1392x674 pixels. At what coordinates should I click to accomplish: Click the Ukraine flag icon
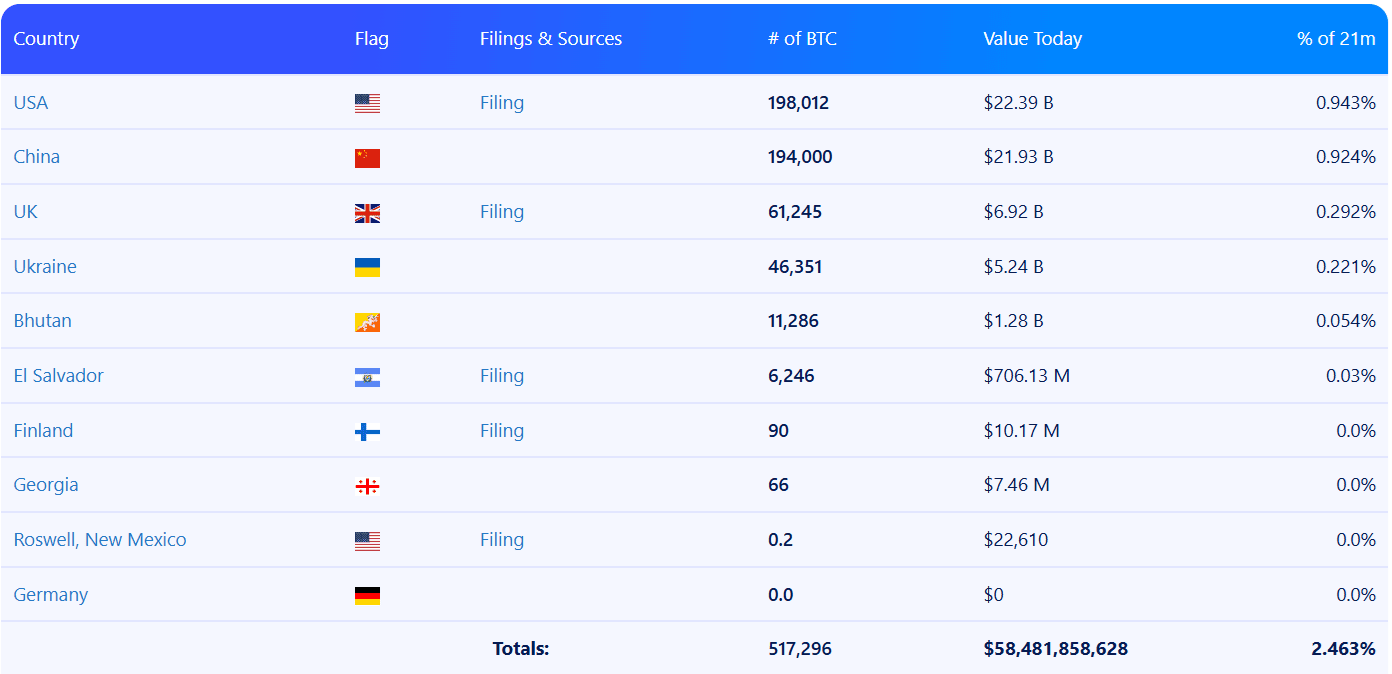(x=367, y=267)
